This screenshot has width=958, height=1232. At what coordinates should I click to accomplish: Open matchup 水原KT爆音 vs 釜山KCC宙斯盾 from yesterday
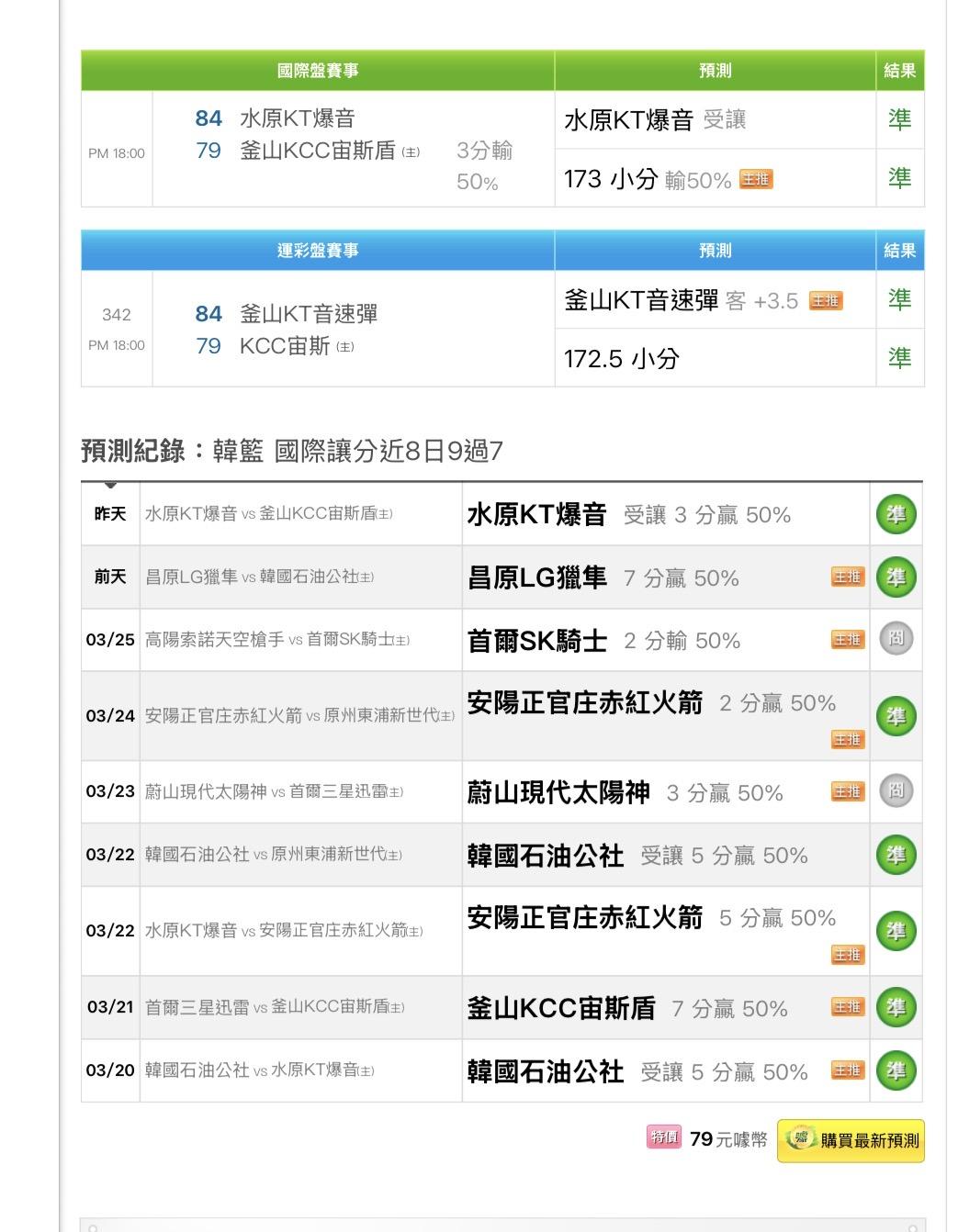coord(268,515)
